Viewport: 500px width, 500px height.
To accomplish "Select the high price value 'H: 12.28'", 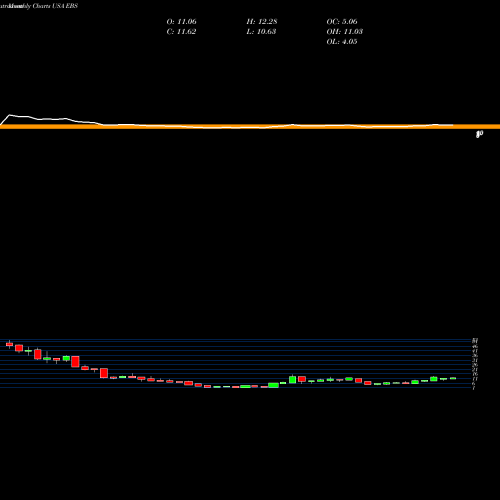I will tap(262, 22).
